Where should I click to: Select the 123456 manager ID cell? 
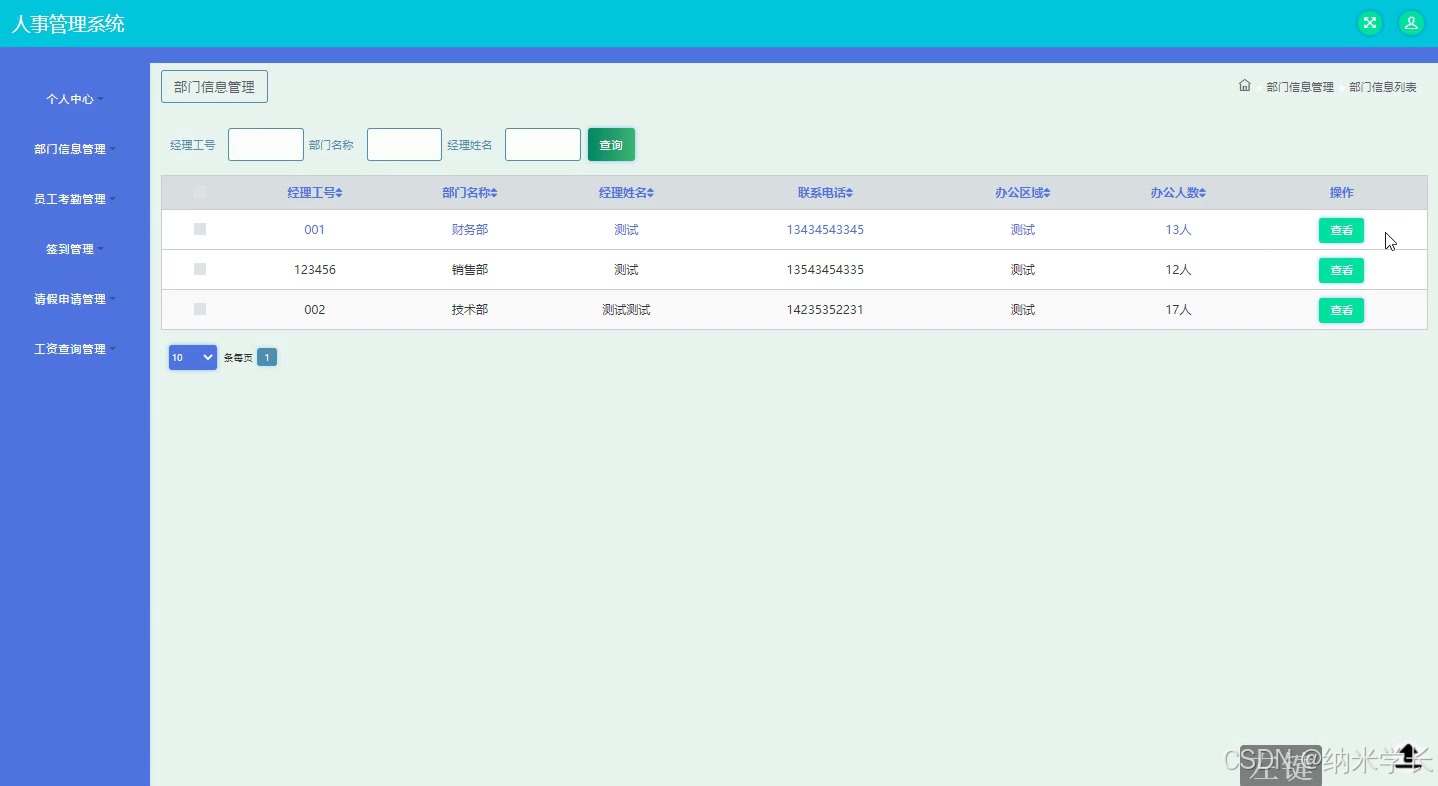pyautogui.click(x=315, y=269)
